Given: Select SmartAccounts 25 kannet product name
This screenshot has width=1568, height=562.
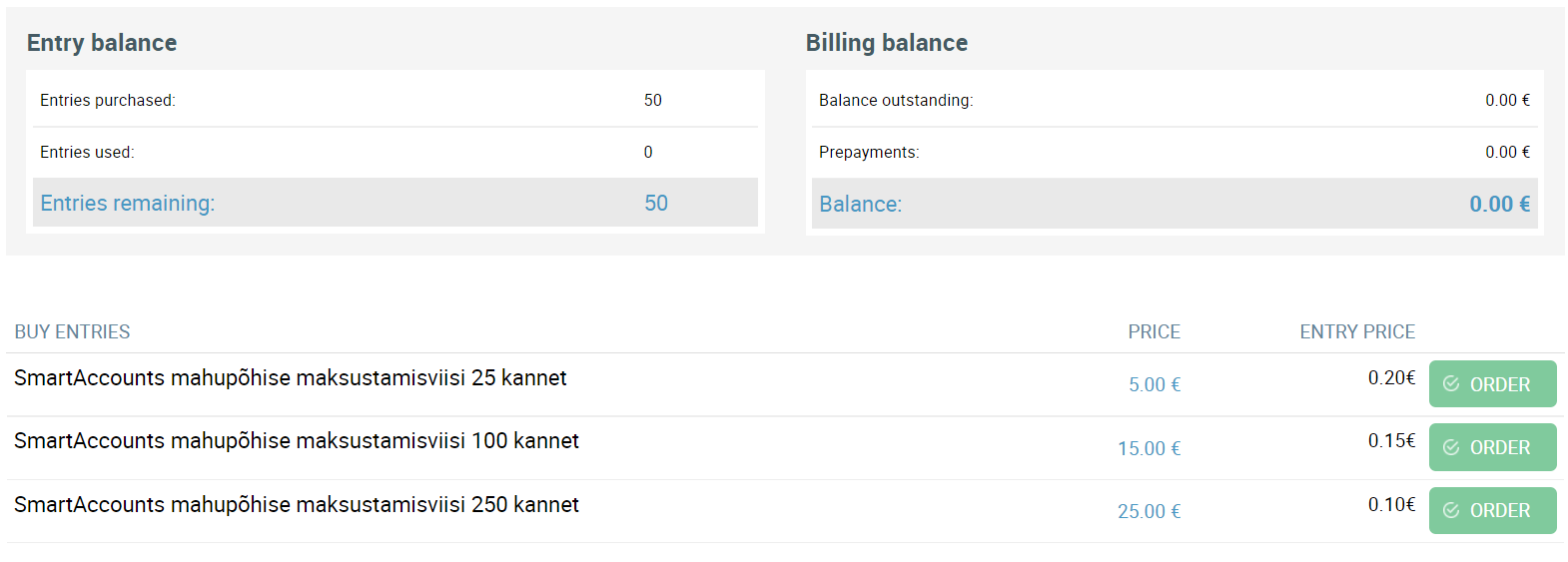Looking at the screenshot, I should coord(291,377).
